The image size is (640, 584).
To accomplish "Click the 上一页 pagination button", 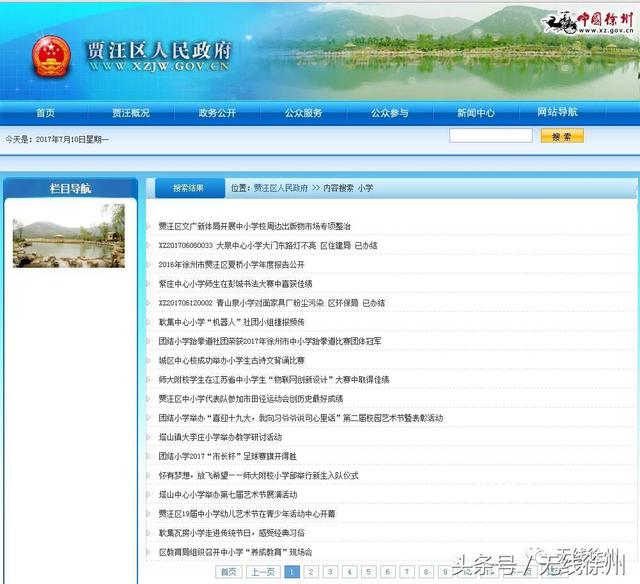I will pyautogui.click(x=263, y=572).
